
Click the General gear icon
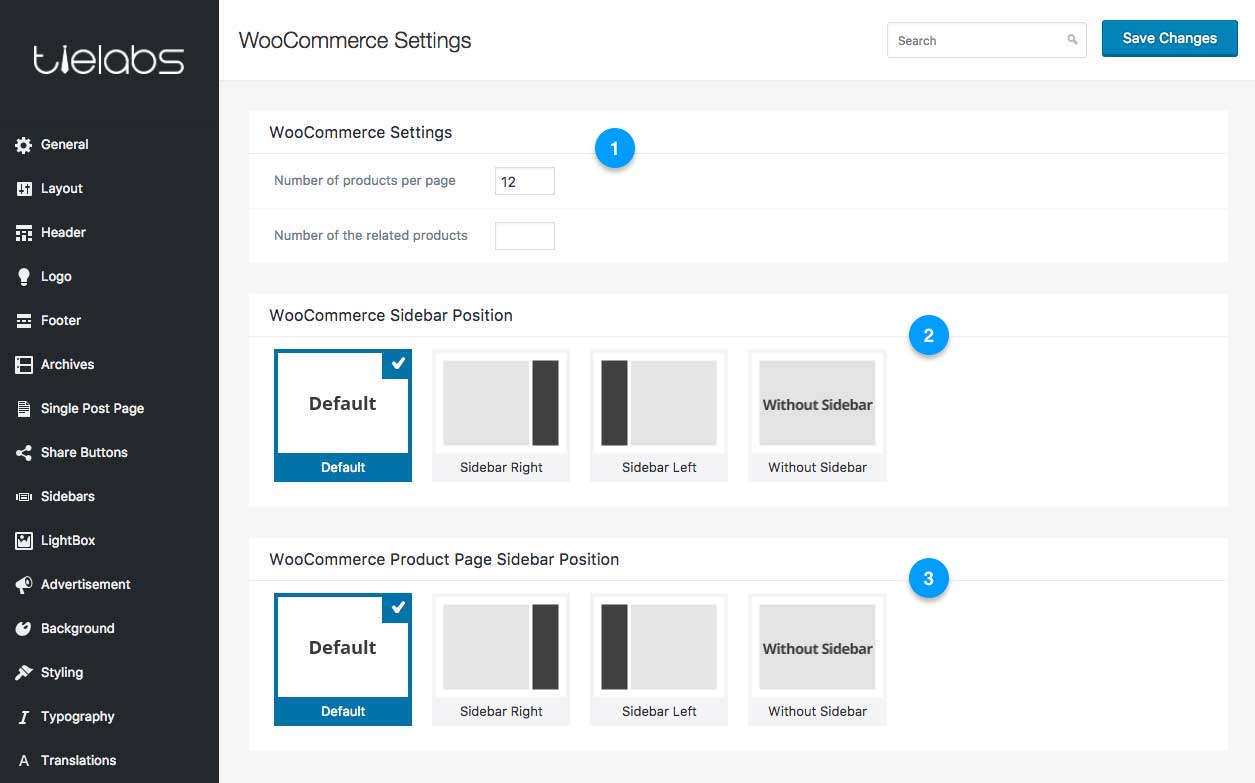coord(24,145)
